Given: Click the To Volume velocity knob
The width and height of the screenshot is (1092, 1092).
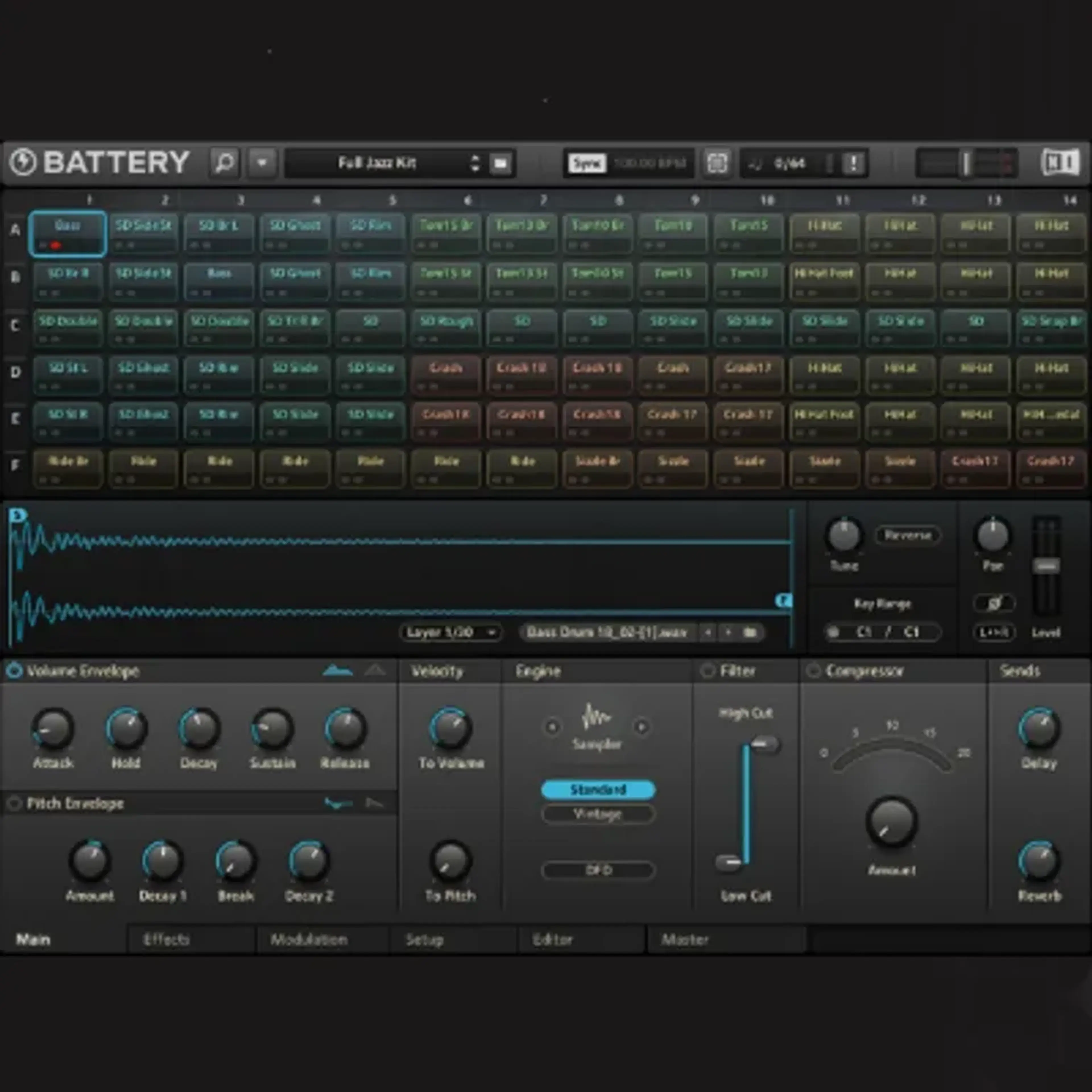Looking at the screenshot, I should (450, 729).
